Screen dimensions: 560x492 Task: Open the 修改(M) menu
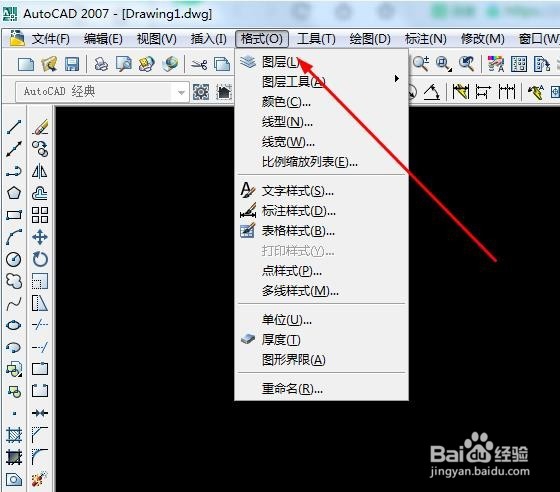(x=483, y=39)
